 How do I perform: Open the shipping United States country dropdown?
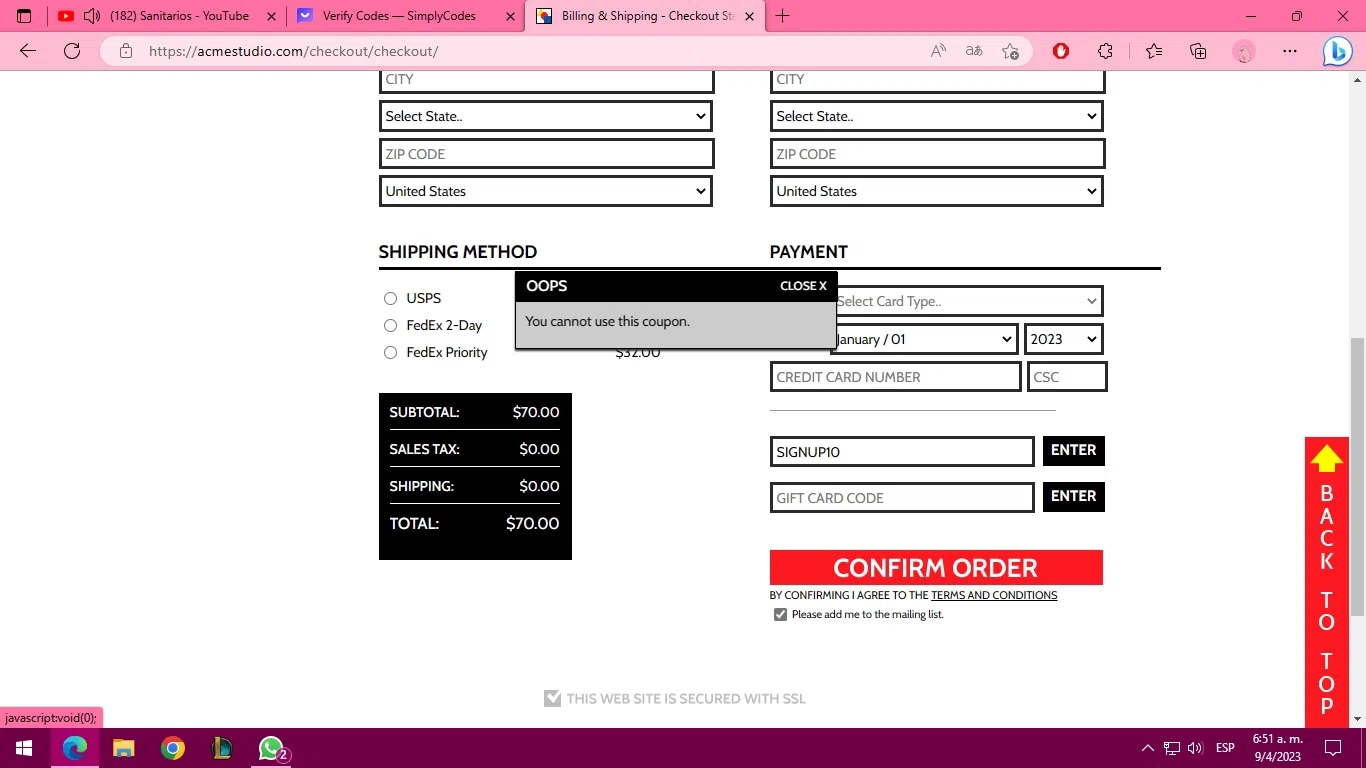(937, 191)
